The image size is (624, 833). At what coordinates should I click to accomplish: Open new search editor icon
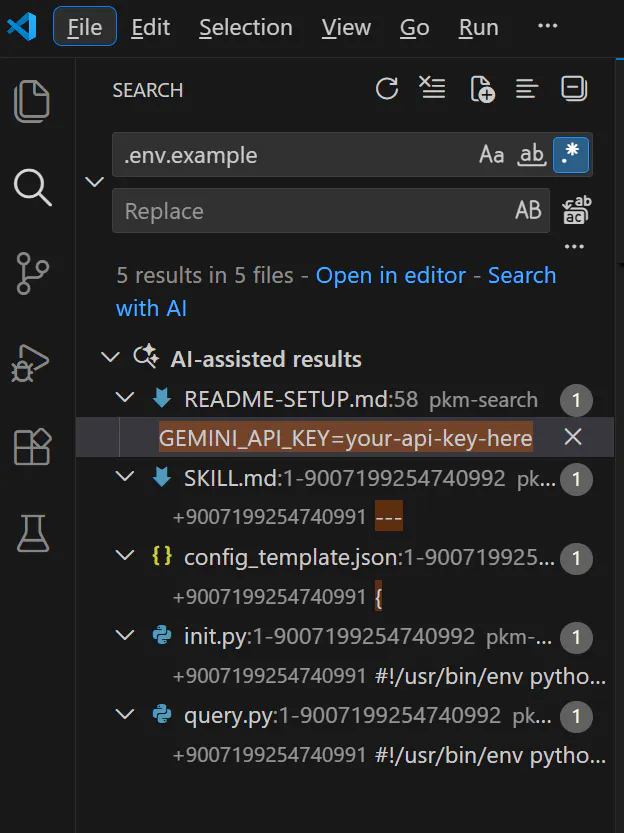click(482, 89)
